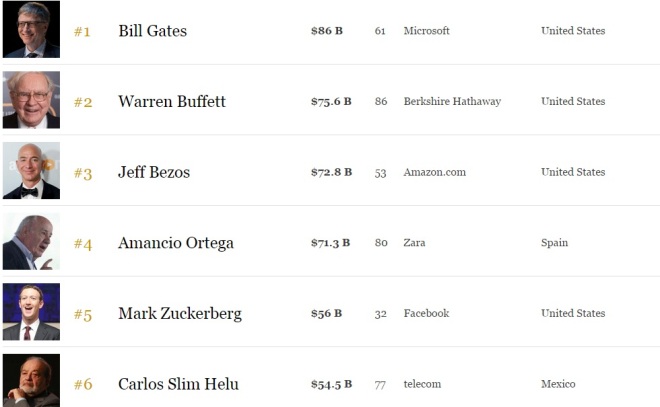Select the Amancio Ortega name
Screen dimensions: 660x407
coord(175,243)
